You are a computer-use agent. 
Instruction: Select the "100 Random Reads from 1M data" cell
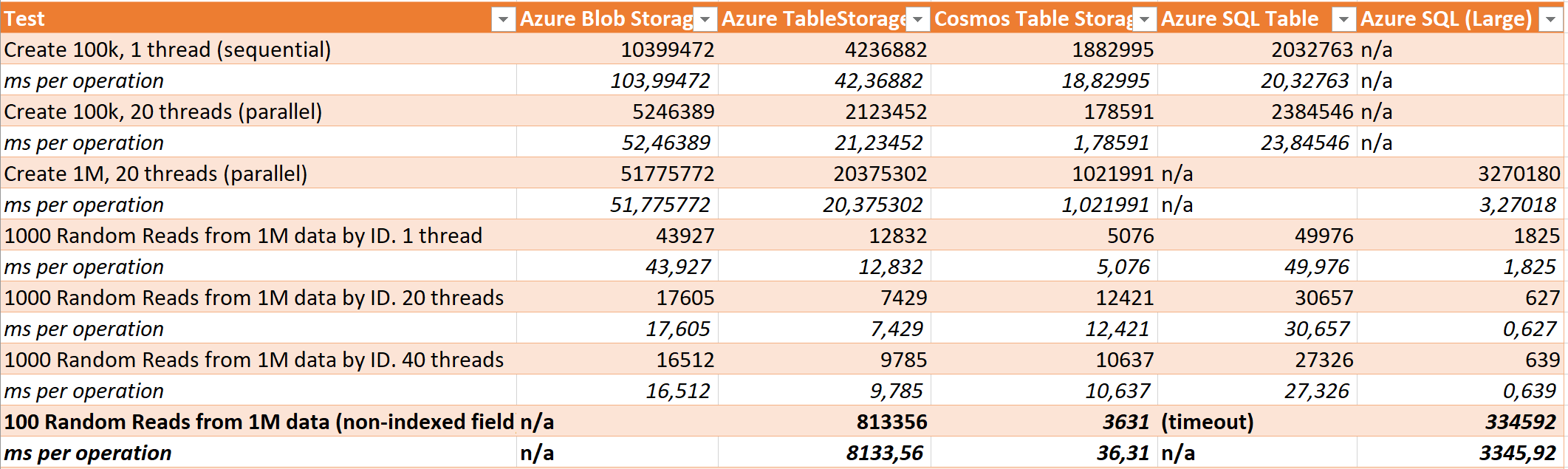[x=259, y=422]
